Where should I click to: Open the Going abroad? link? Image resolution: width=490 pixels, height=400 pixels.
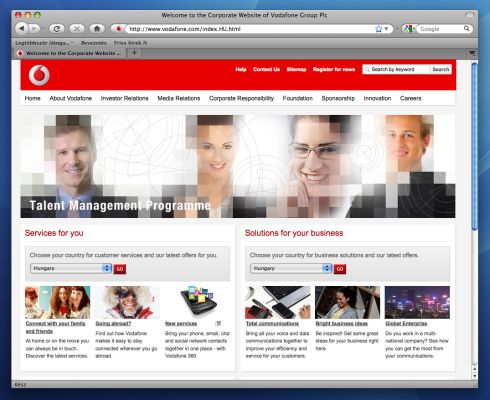click(113, 323)
